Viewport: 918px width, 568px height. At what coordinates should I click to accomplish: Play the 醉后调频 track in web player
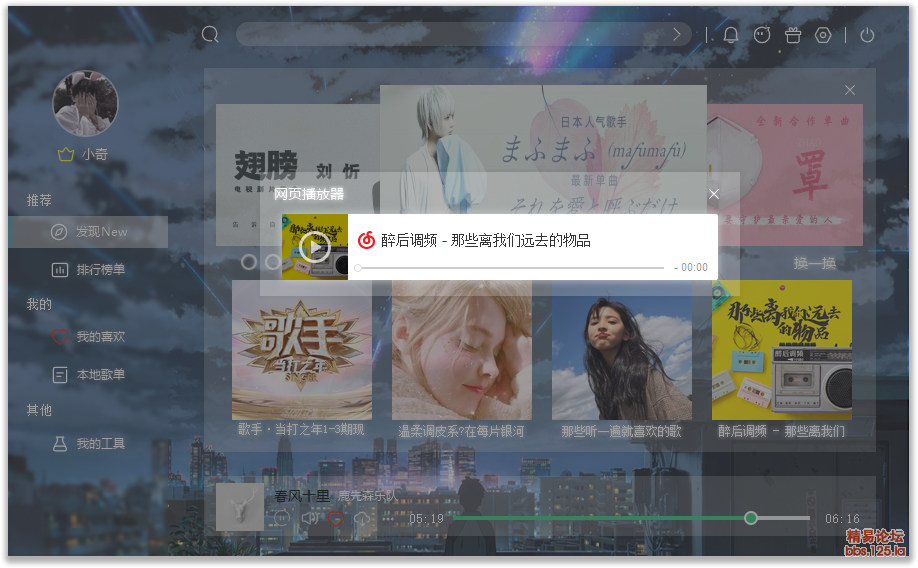[315, 247]
